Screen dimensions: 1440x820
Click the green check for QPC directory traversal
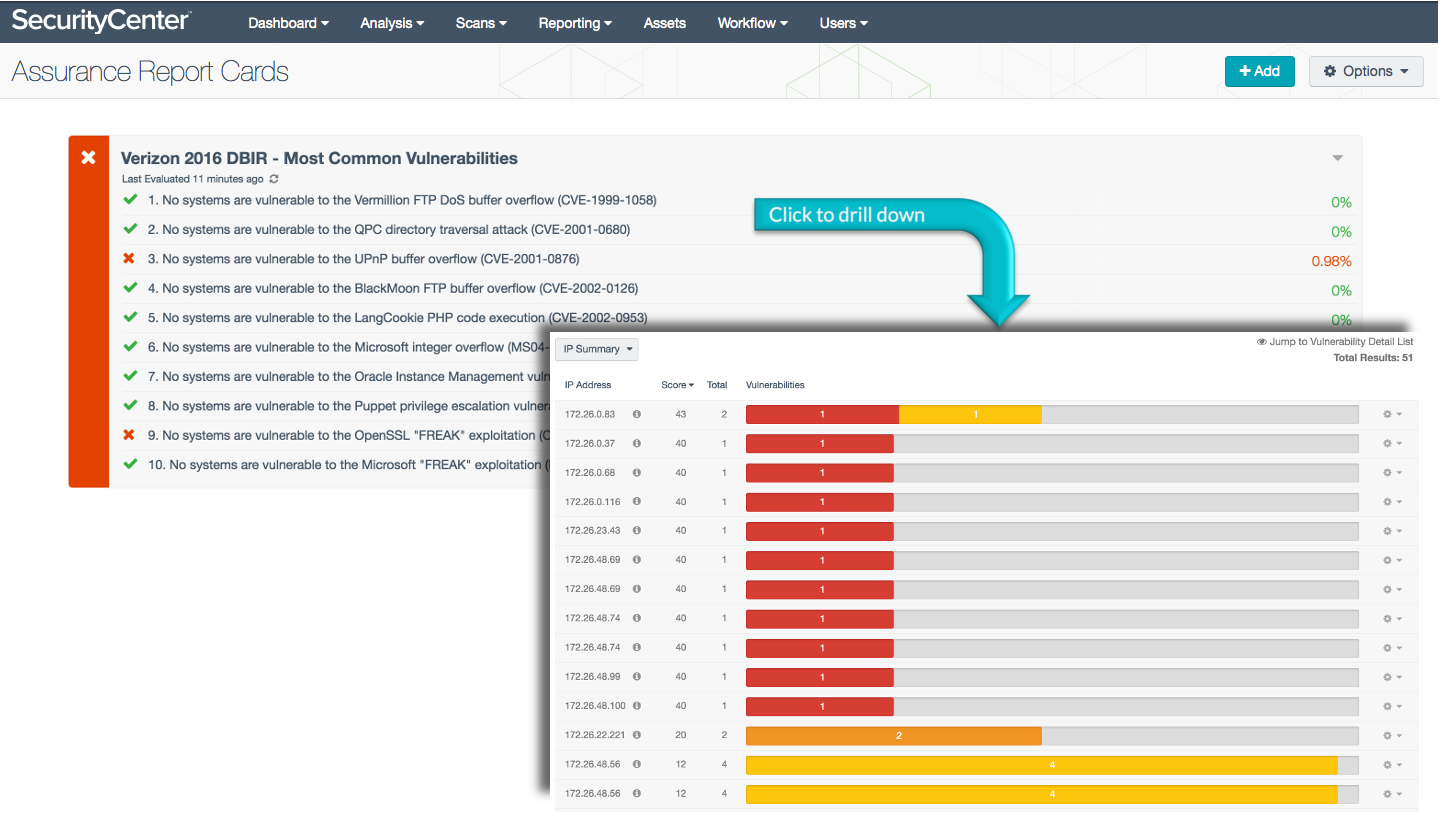[130, 229]
